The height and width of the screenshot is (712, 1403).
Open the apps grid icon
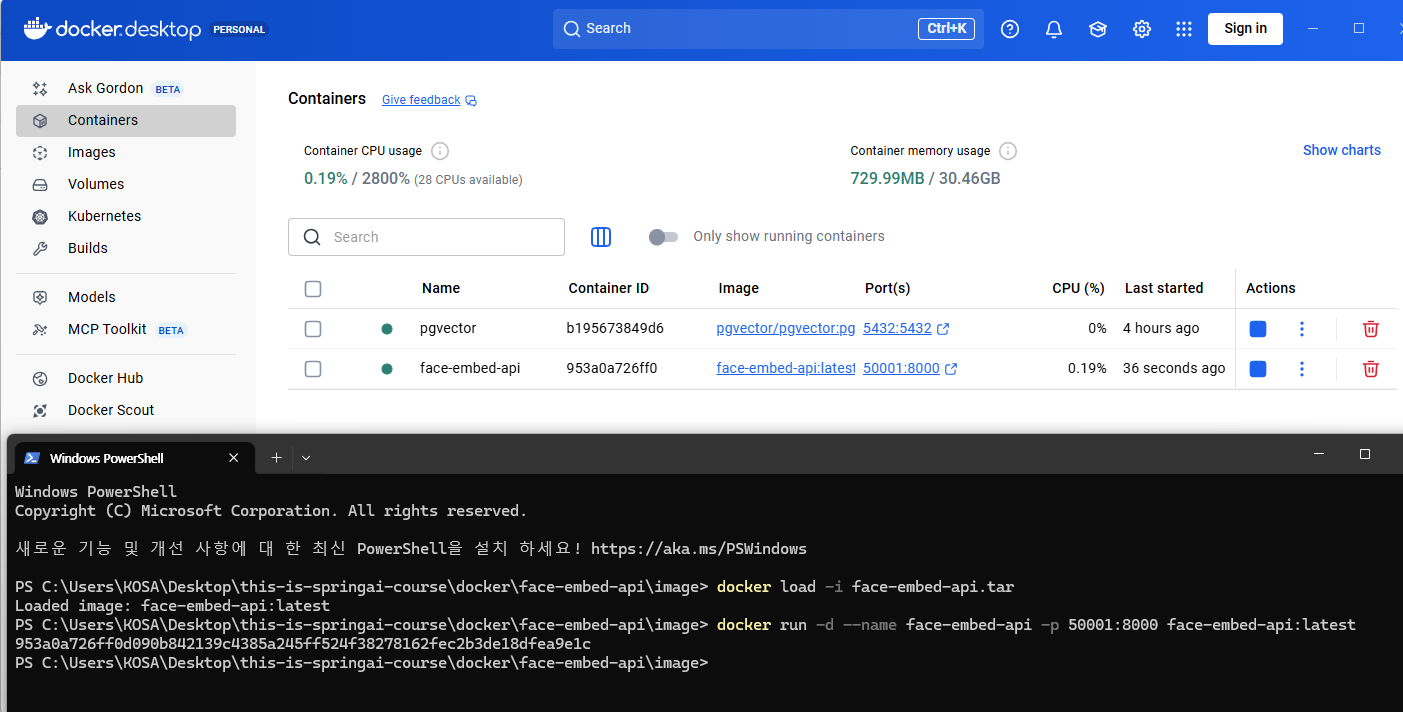tap(1184, 29)
